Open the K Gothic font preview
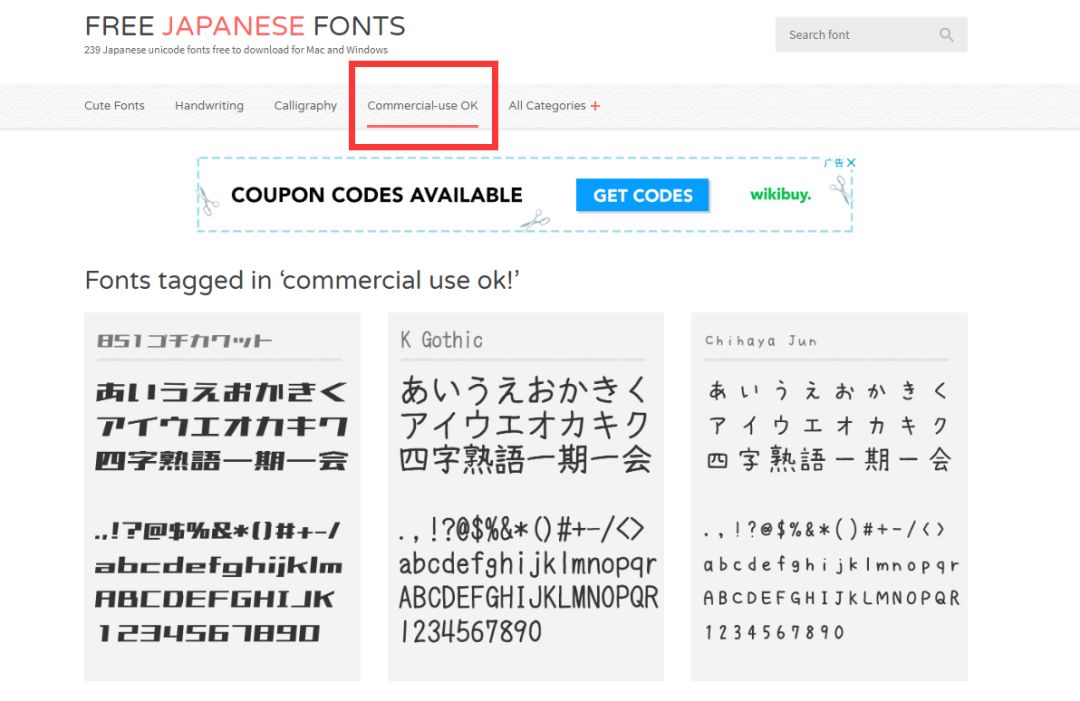This screenshot has height=701, width=1080. tap(525, 495)
